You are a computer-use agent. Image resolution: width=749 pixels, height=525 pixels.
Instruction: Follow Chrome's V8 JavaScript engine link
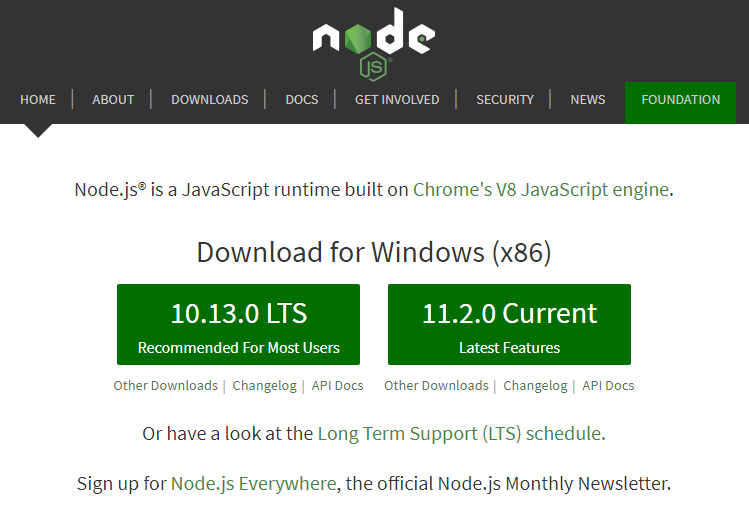(x=540, y=189)
